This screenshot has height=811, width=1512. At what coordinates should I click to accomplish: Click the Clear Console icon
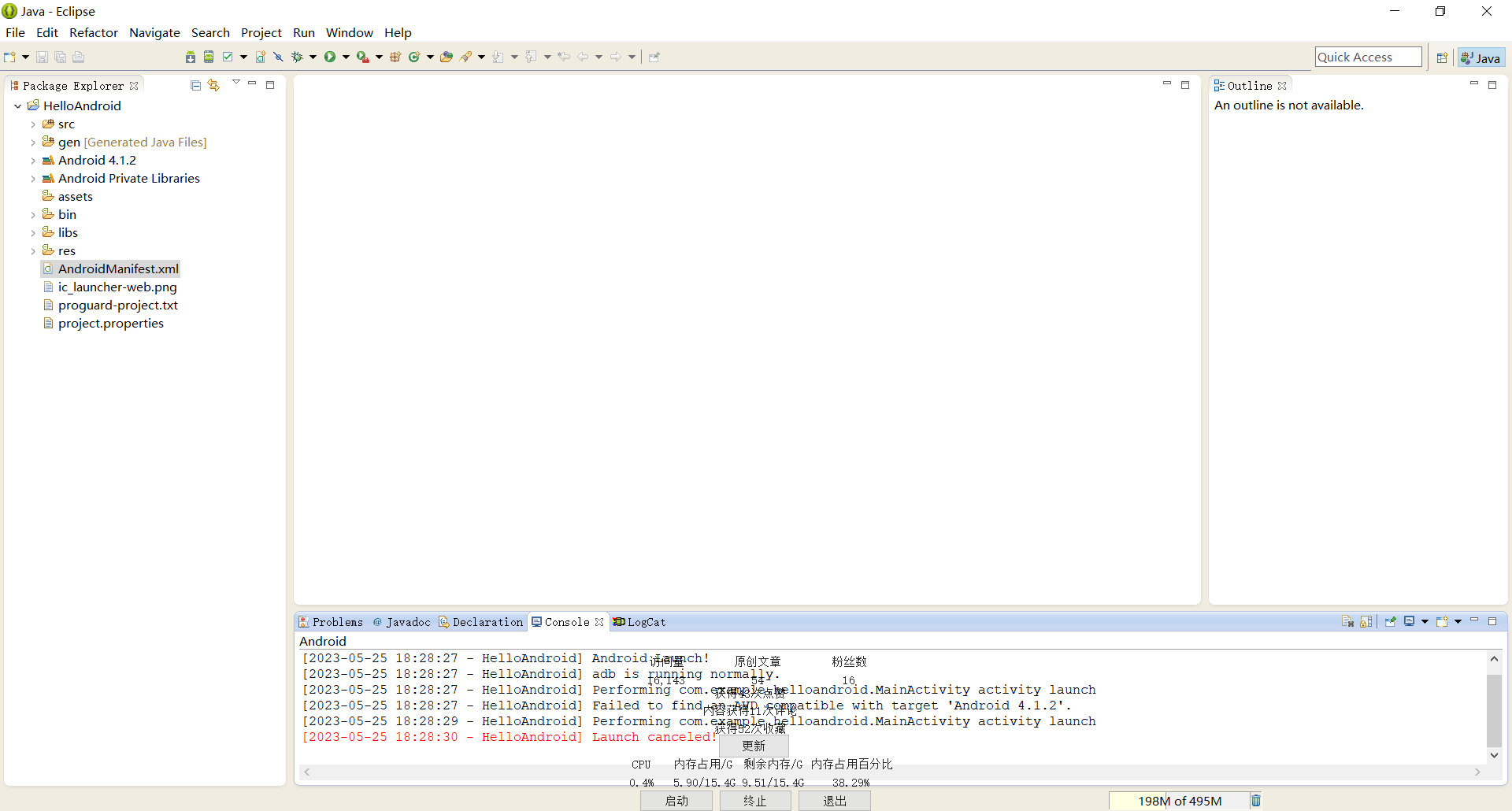pos(1347,622)
